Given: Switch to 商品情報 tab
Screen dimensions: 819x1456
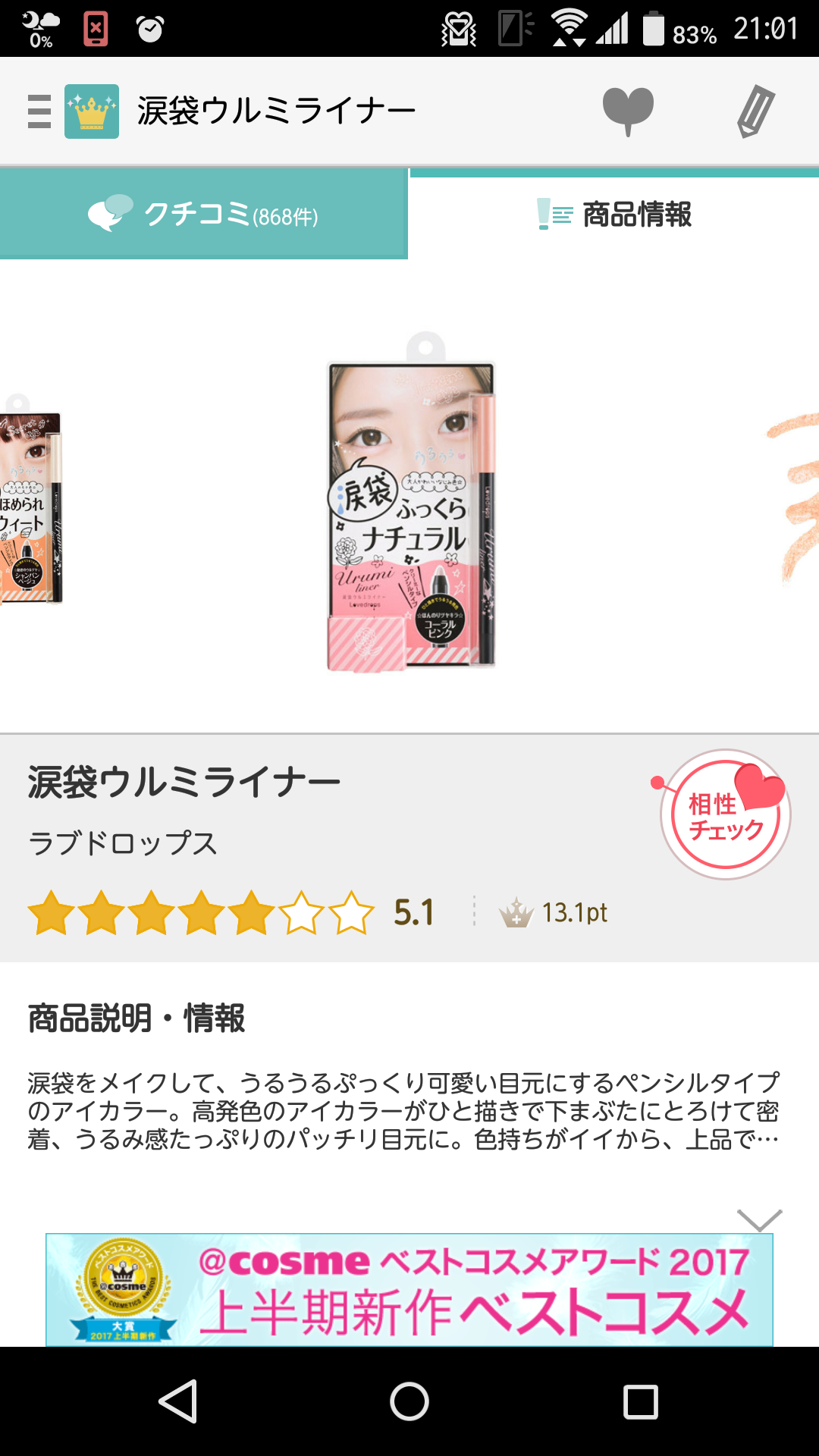Looking at the screenshot, I should point(614,214).
